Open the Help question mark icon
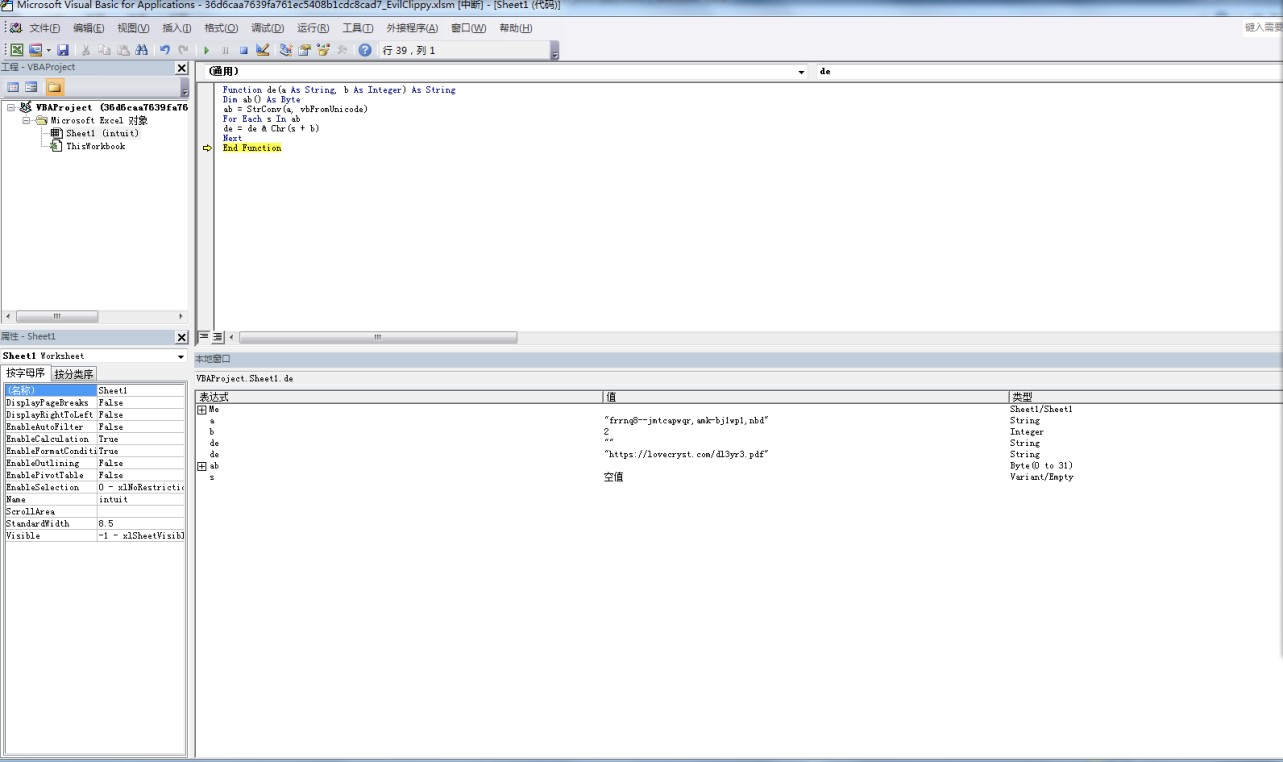The width and height of the screenshot is (1283, 762). tap(365, 50)
